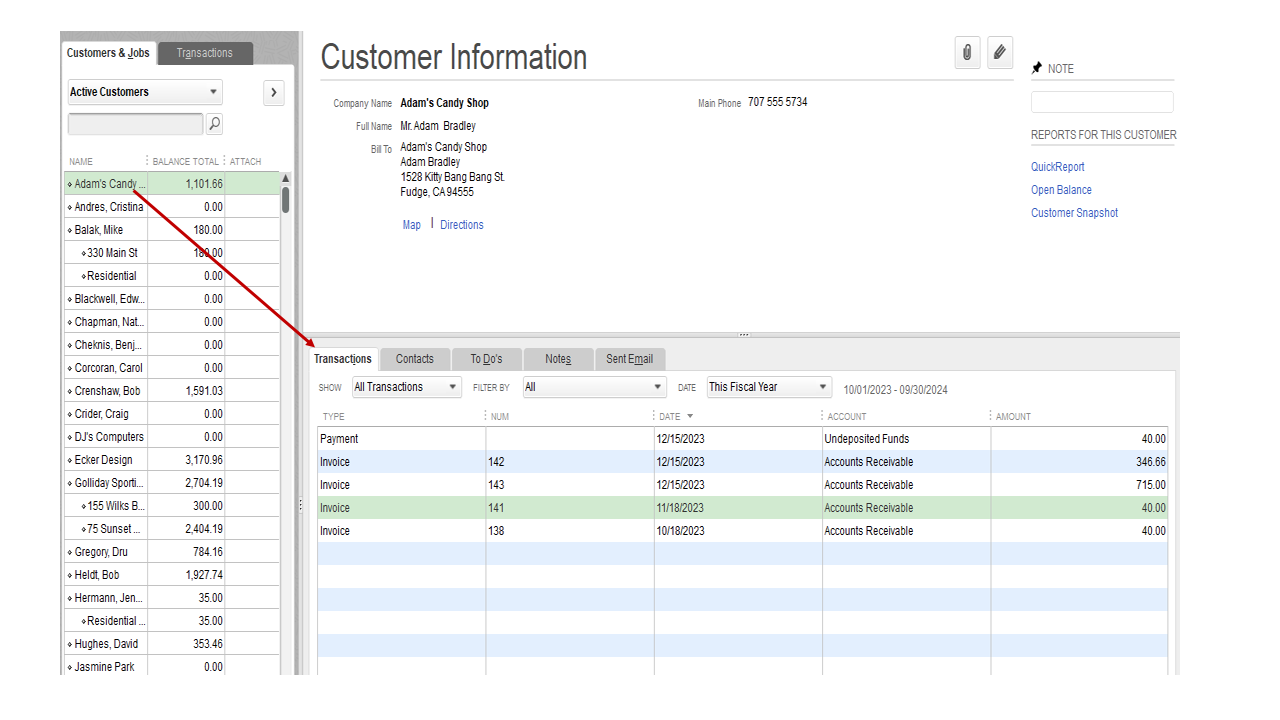Click the NOTE input field
This screenshot has width=1280, height=720.
point(1101,101)
